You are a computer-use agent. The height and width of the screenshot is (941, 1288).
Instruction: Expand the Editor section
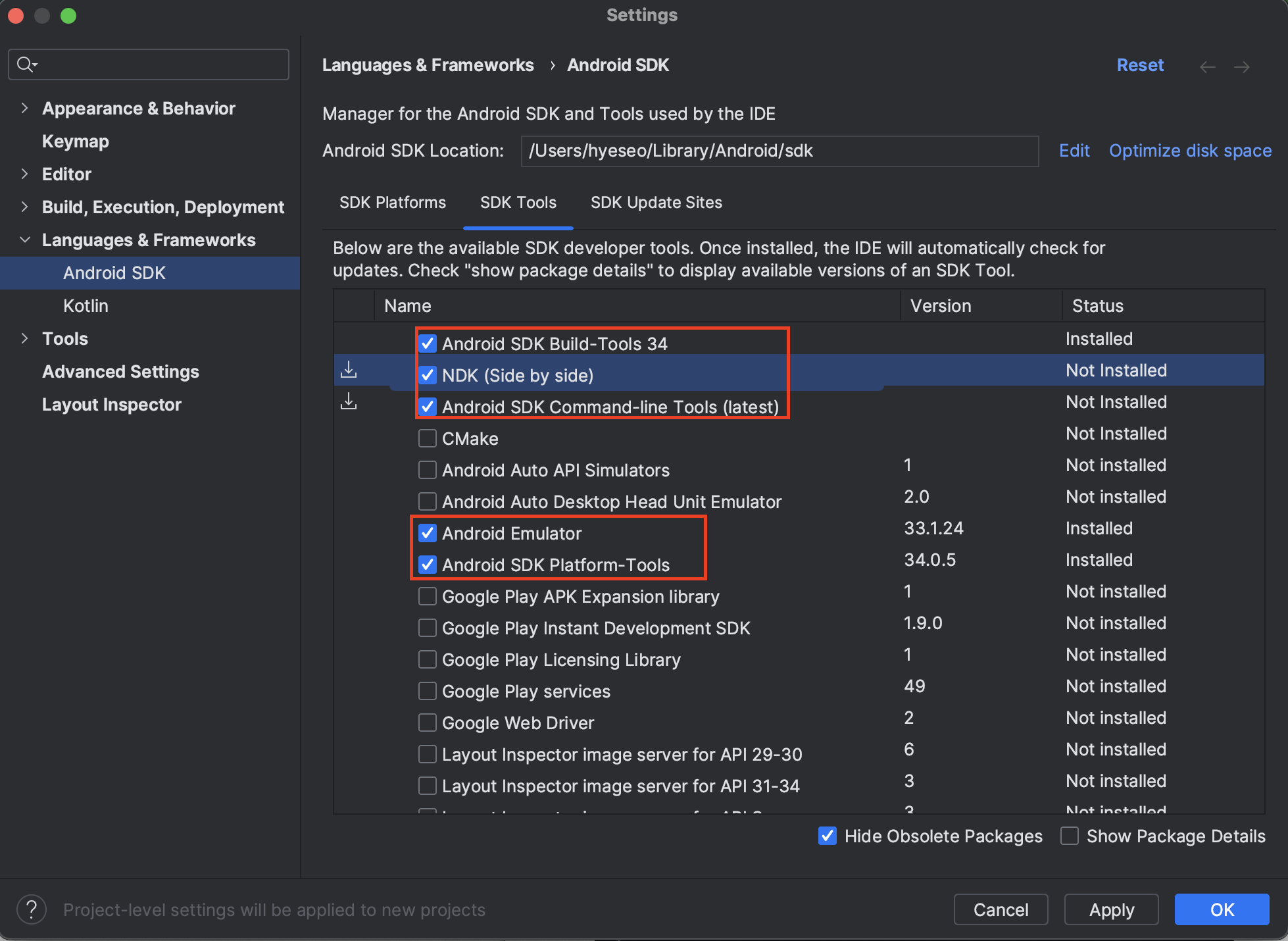[x=24, y=174]
